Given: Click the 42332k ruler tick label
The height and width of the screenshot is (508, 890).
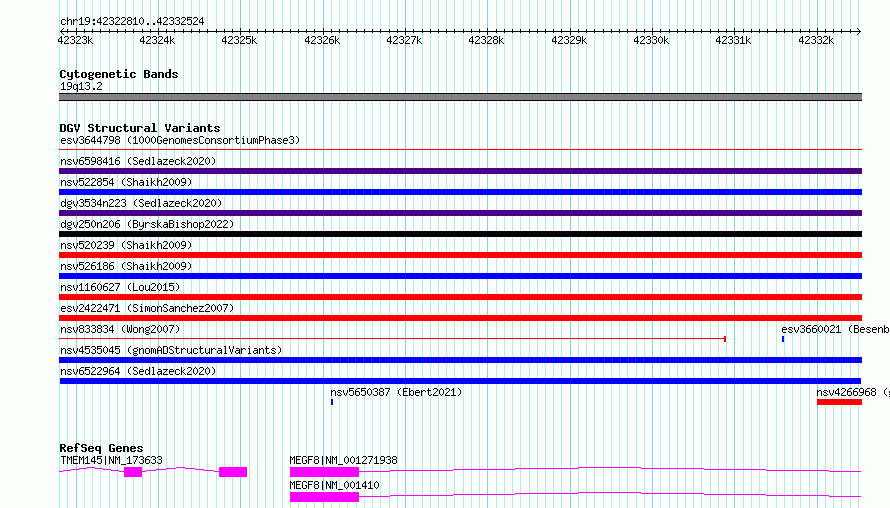Looking at the screenshot, I should [816, 40].
